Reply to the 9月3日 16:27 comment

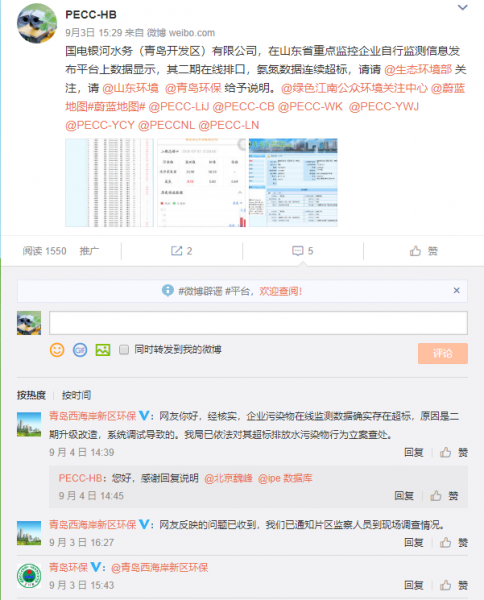click(x=414, y=543)
